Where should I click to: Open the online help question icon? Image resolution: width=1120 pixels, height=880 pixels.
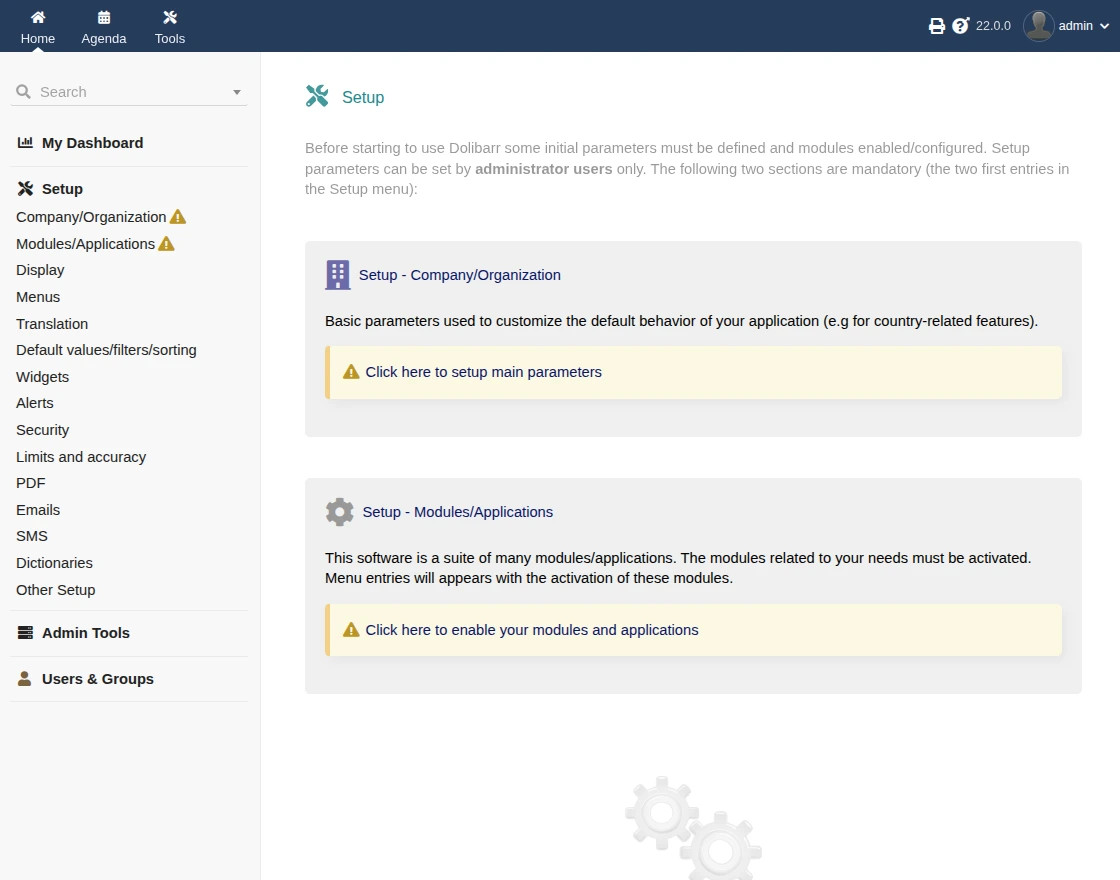point(961,26)
